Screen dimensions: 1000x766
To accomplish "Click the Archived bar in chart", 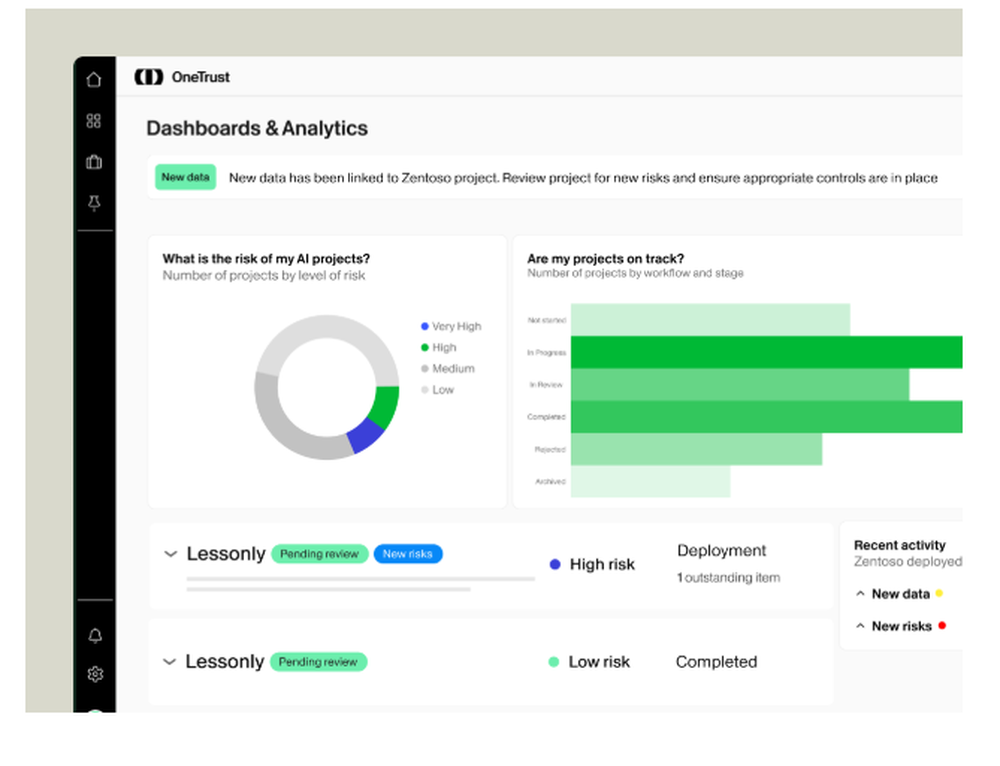I will pos(651,482).
